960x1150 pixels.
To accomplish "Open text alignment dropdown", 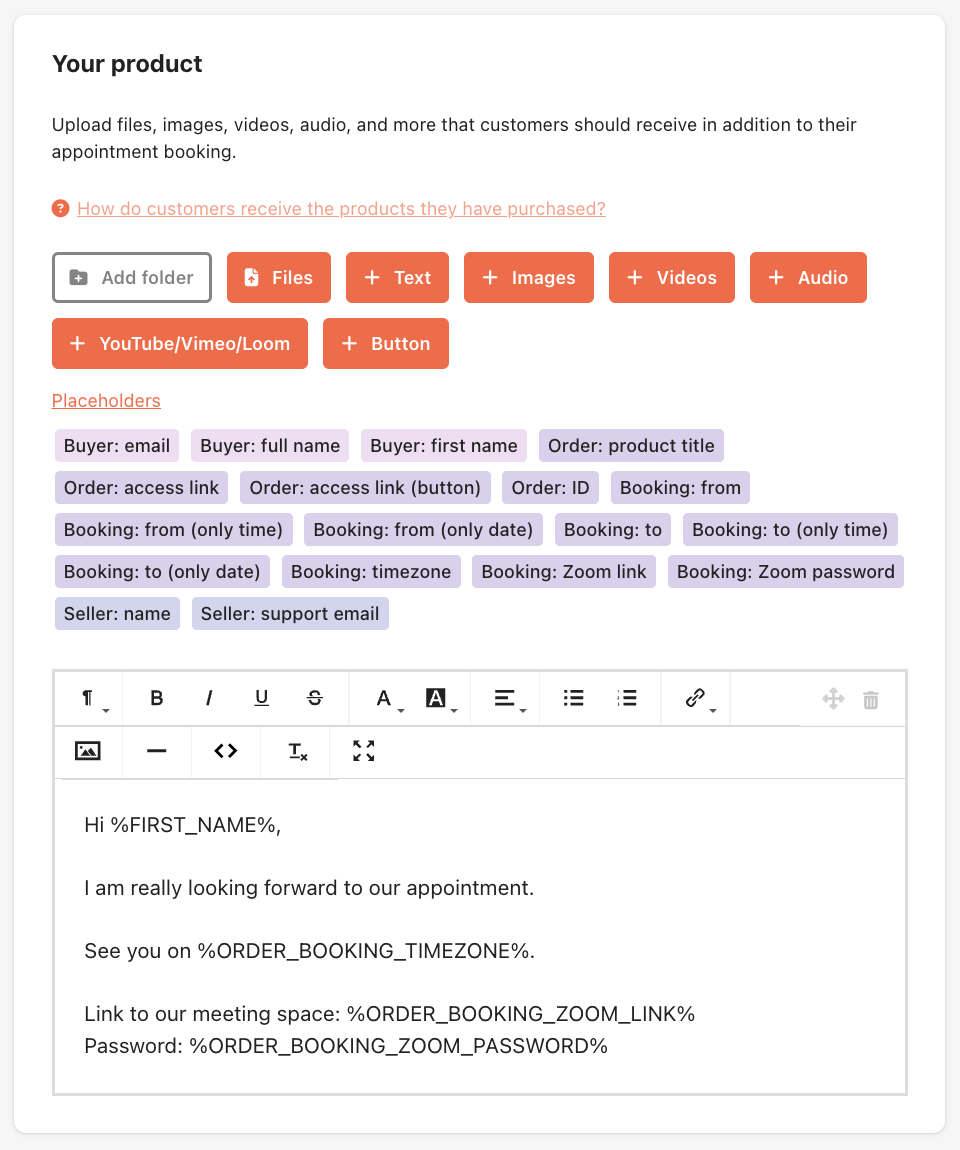I will click(507, 698).
